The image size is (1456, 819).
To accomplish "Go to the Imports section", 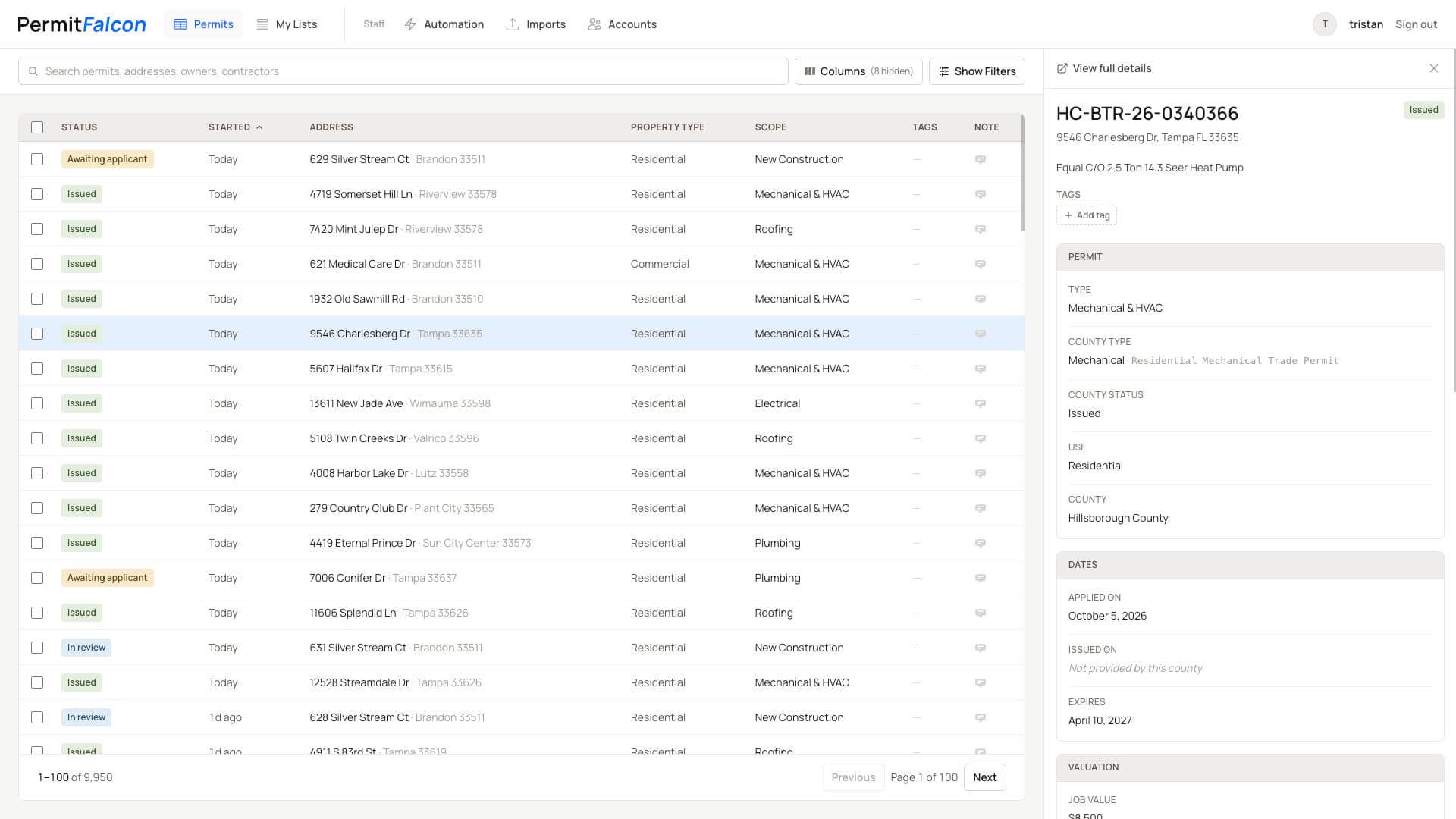I will pyautogui.click(x=535, y=24).
